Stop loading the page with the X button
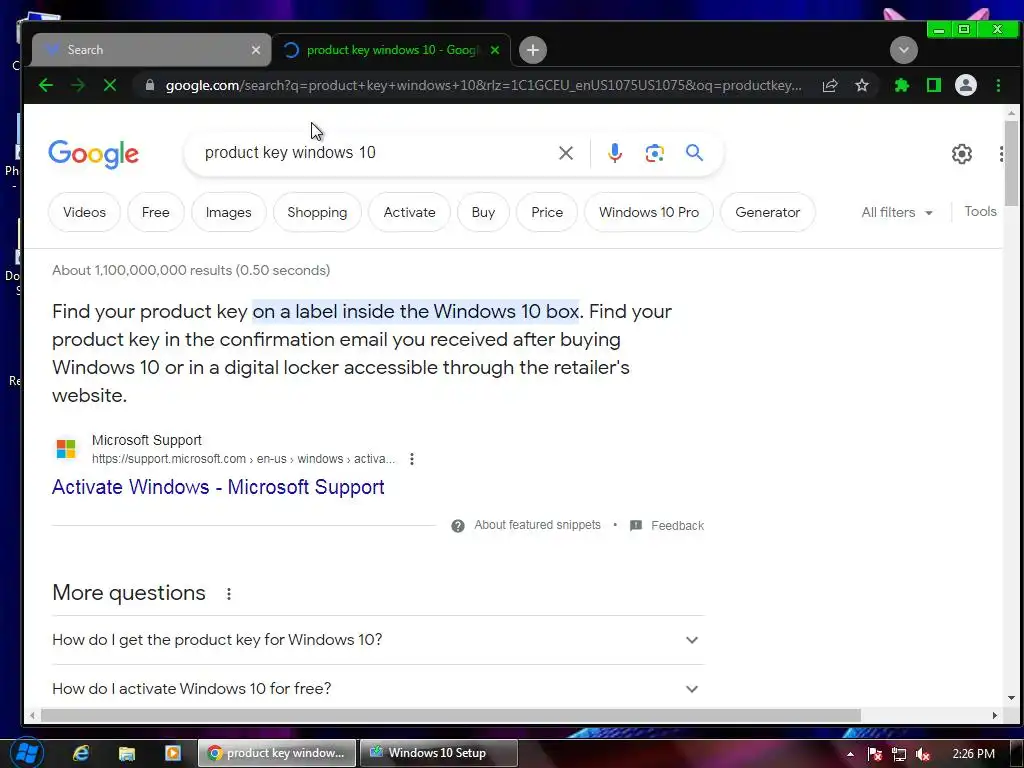Image resolution: width=1024 pixels, height=768 pixels. pos(110,86)
